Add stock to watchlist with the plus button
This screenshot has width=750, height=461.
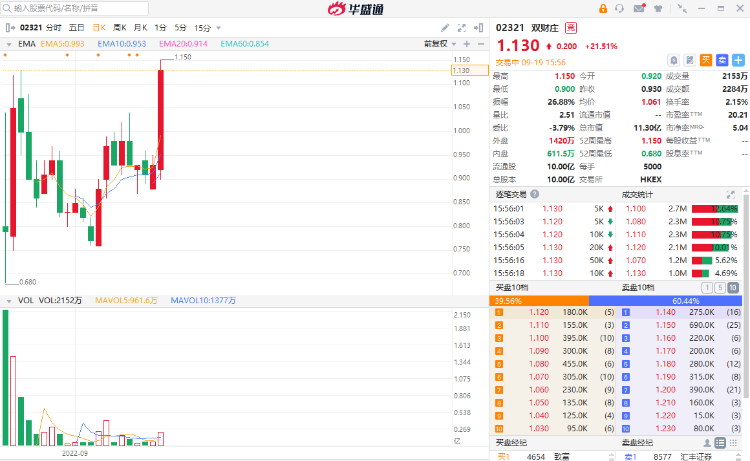point(739,60)
